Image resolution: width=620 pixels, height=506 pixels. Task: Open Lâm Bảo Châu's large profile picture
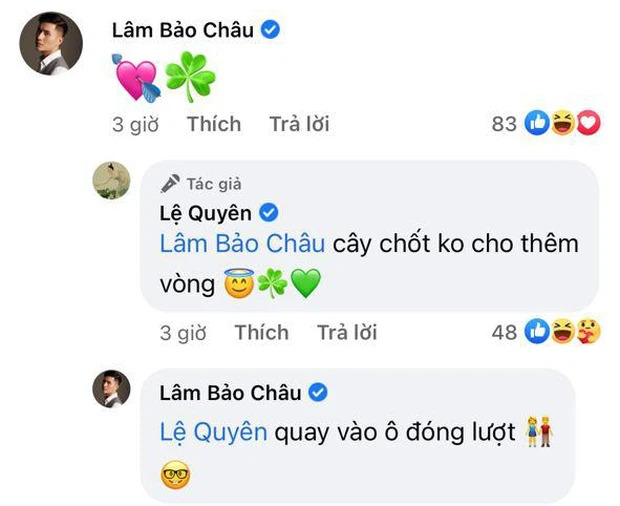pyautogui.click(x=51, y=43)
